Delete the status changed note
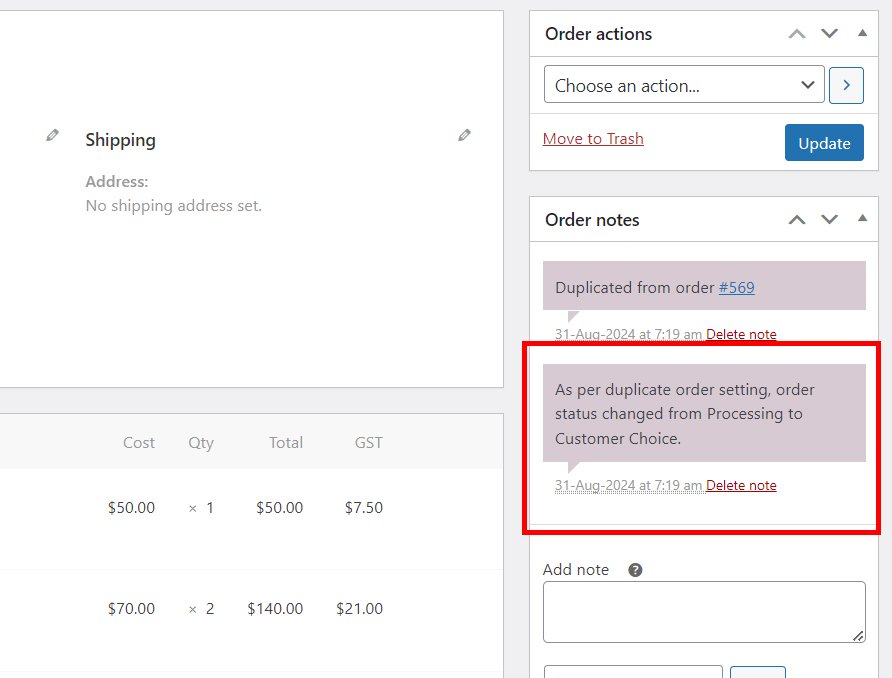This screenshot has width=892, height=678. tap(741, 485)
